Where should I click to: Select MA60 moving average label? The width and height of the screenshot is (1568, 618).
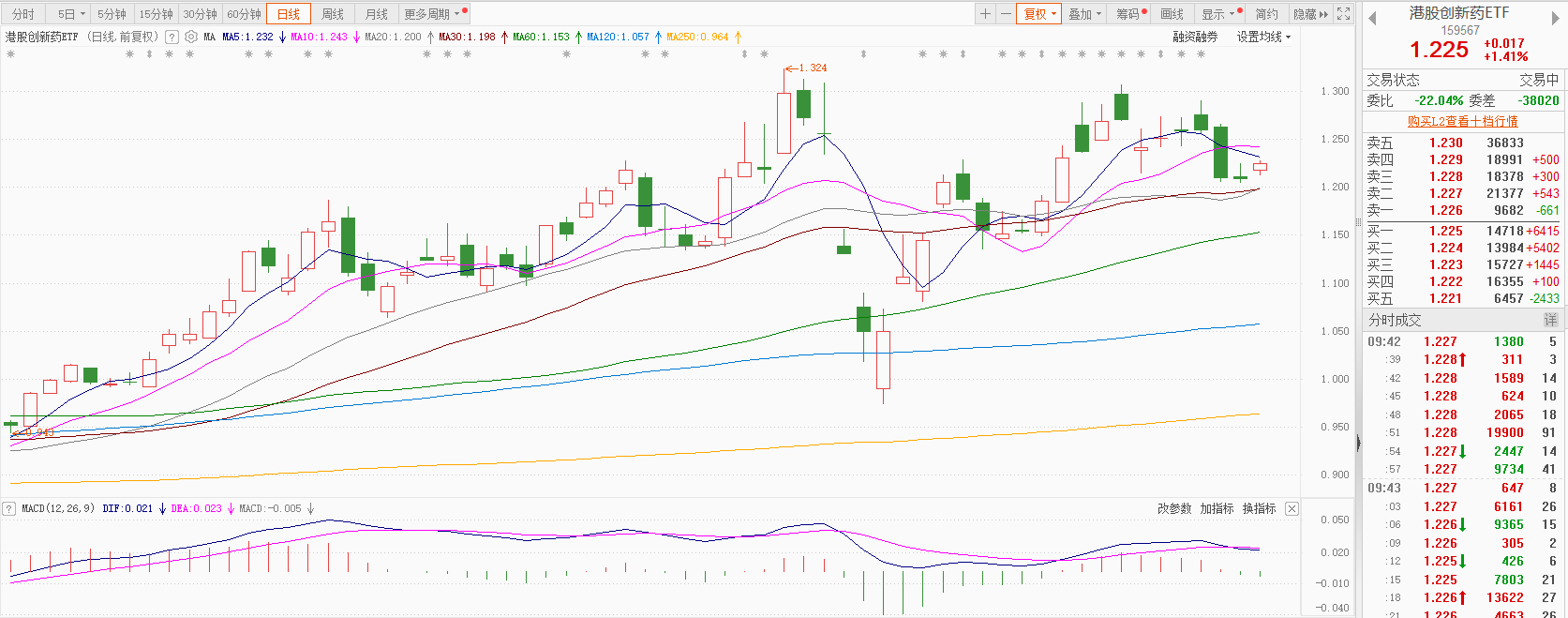coord(541,37)
